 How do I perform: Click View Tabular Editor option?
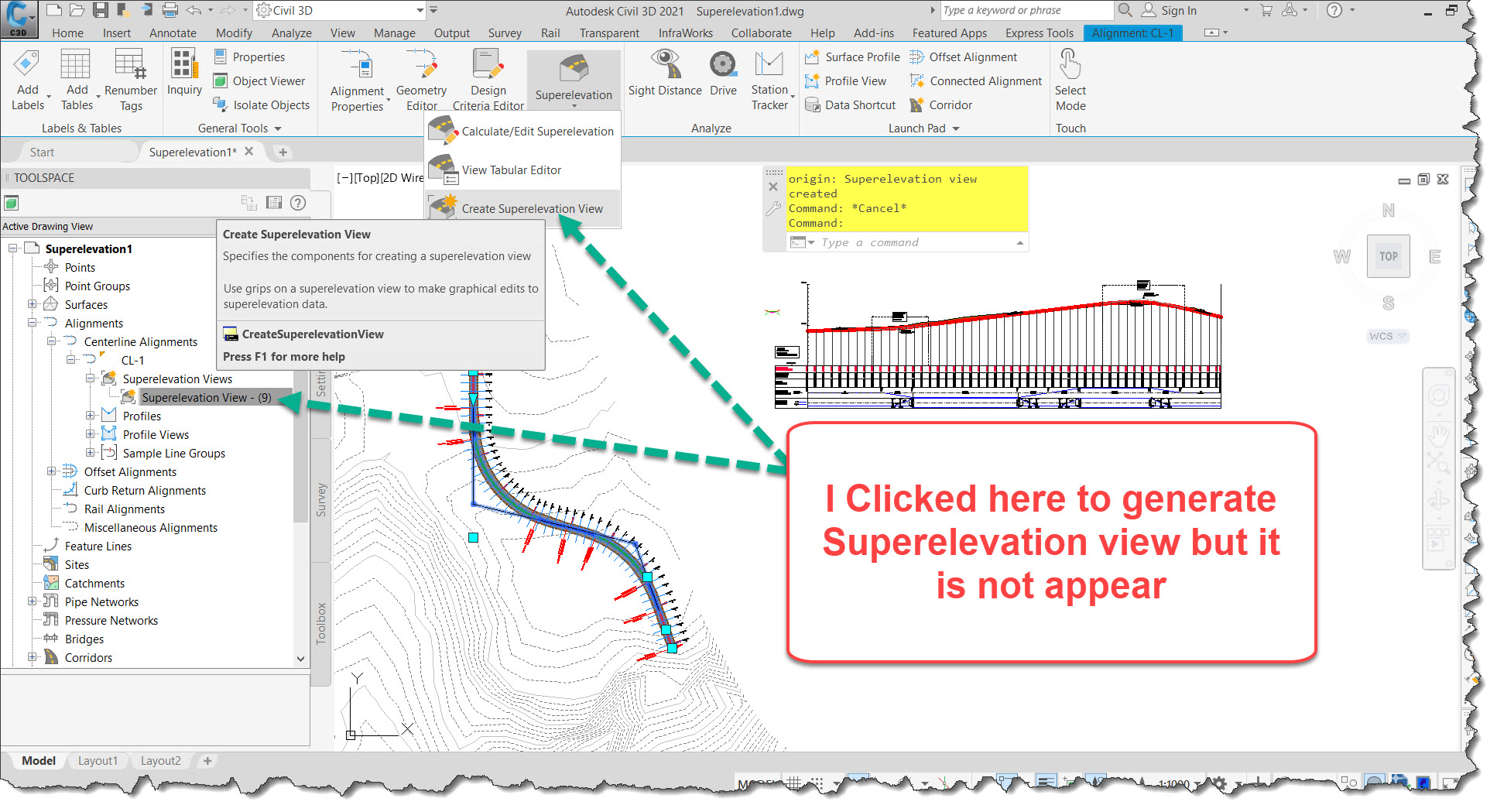coord(512,170)
